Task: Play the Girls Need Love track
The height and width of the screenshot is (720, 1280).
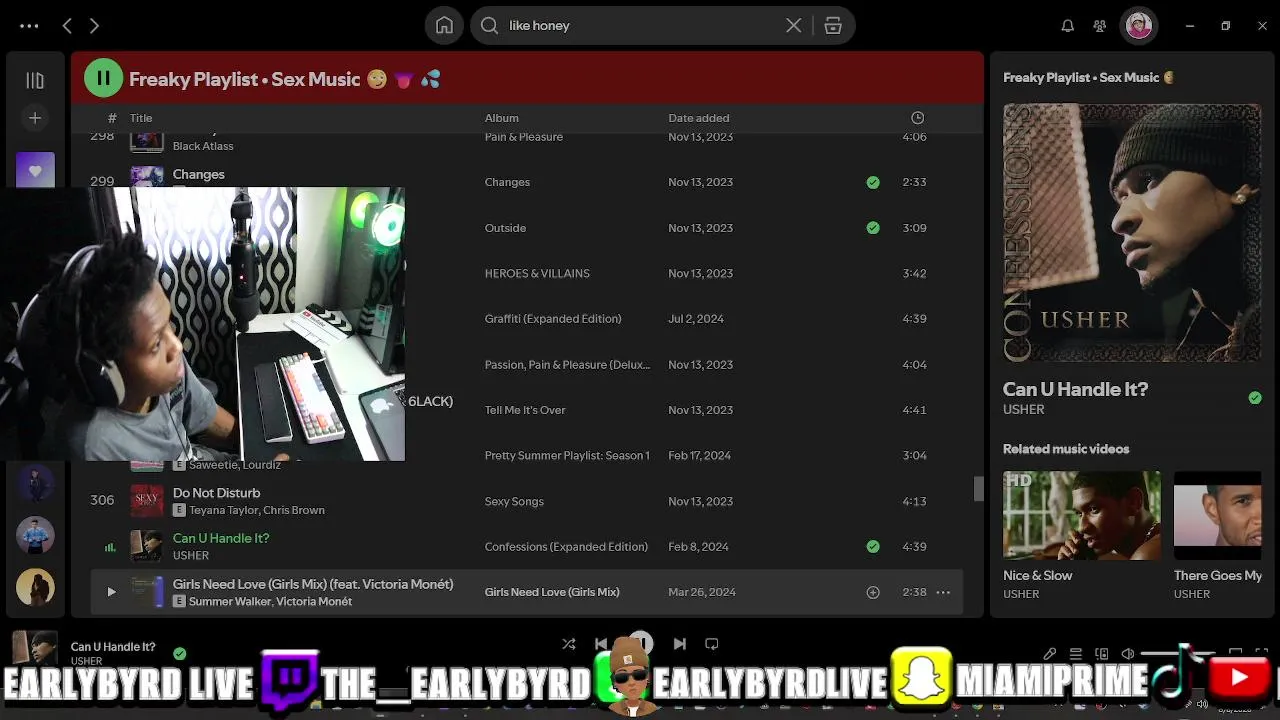Action: pos(111,592)
